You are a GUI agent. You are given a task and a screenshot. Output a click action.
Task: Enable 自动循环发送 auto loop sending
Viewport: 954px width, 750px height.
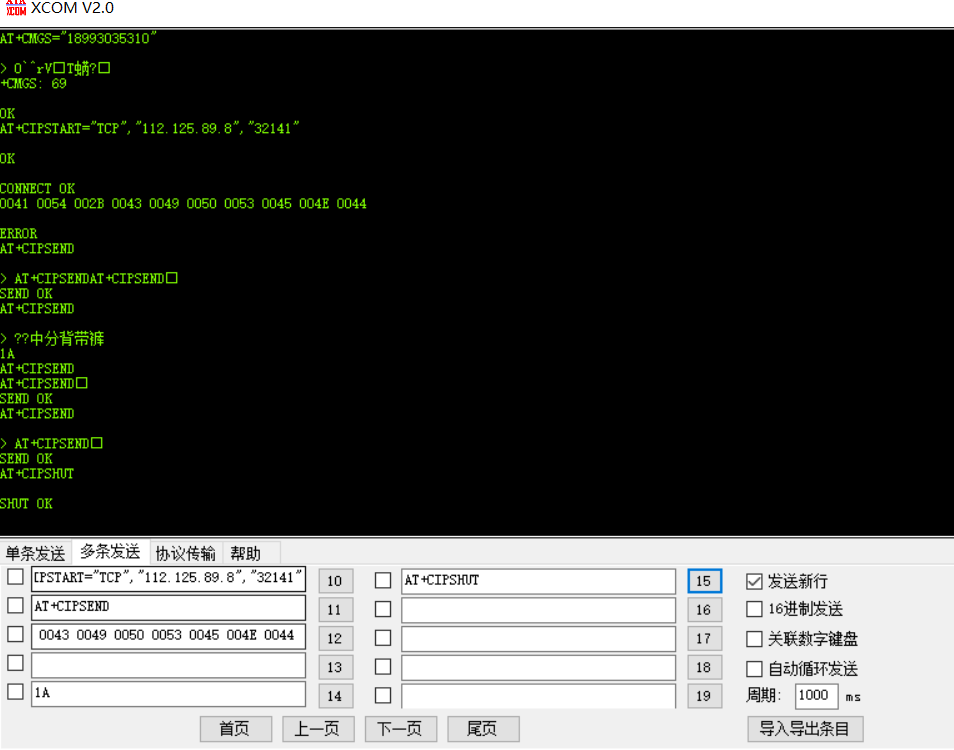(754, 669)
